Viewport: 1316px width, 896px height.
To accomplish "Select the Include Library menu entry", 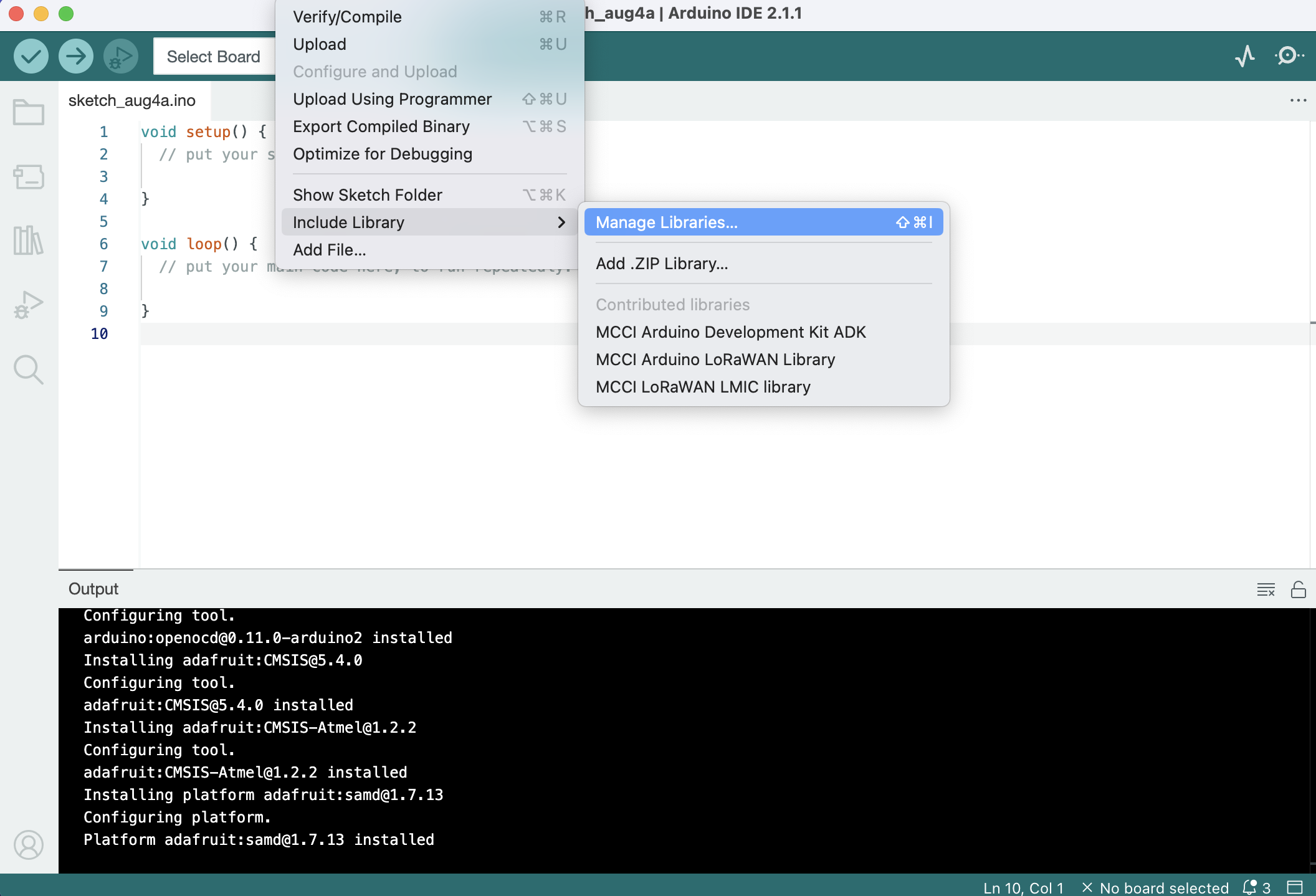I will tap(429, 222).
